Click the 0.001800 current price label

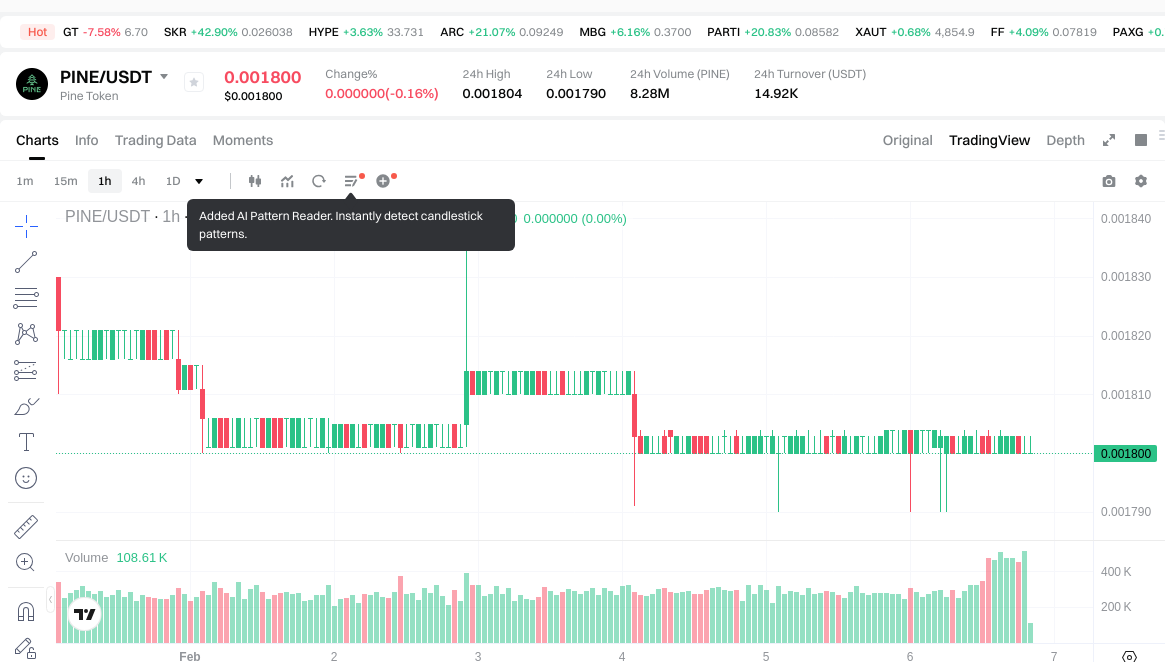coord(1125,453)
